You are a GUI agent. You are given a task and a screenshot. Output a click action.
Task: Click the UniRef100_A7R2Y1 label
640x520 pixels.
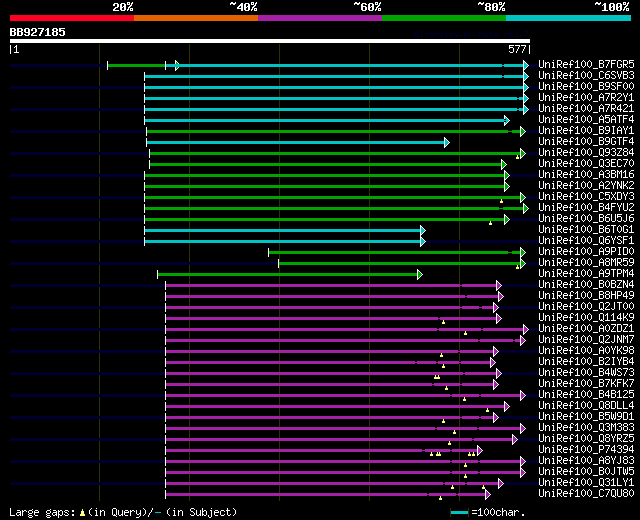point(586,98)
